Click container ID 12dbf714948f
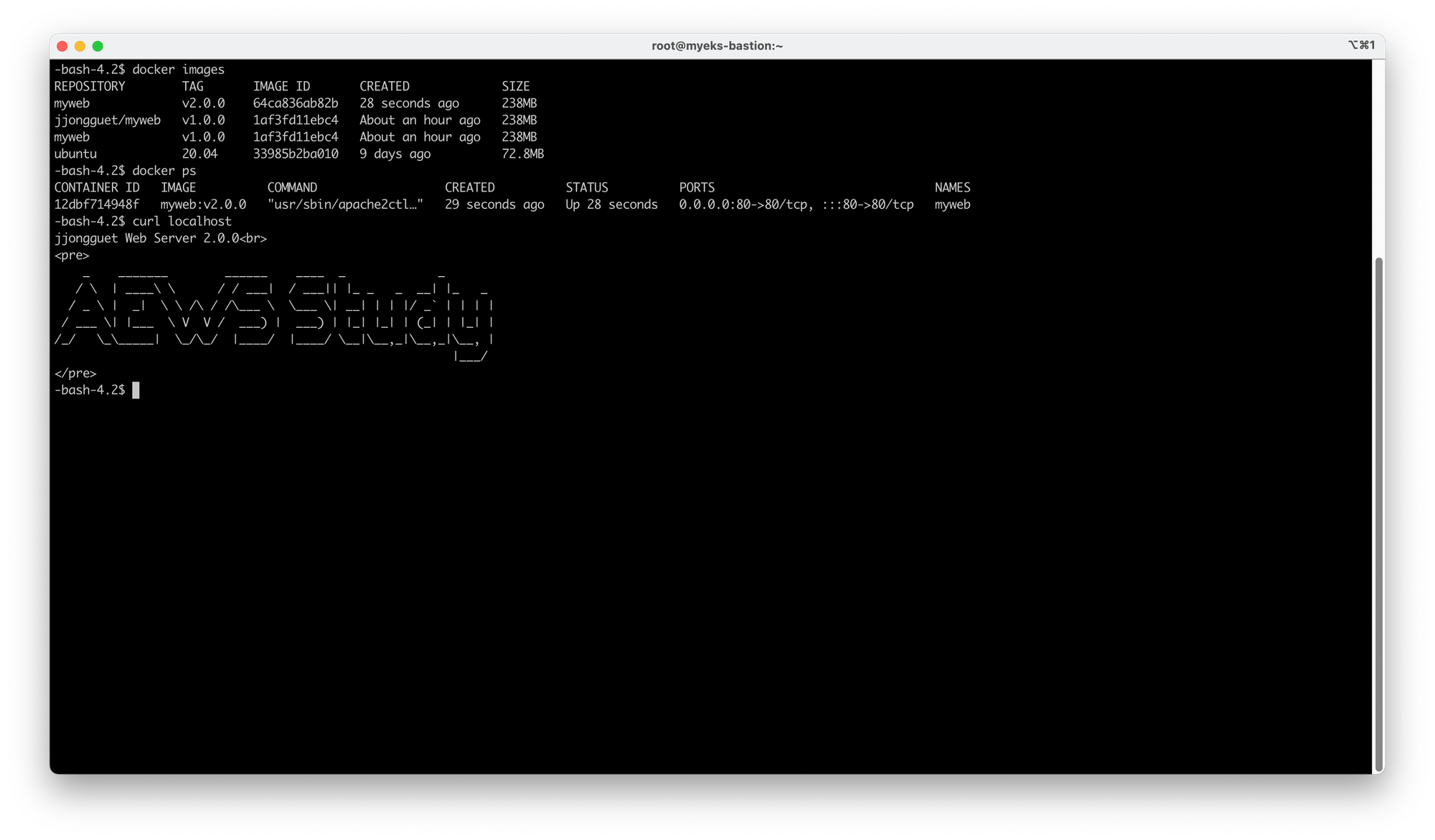Screen dimensions: 1435x840 96,204
